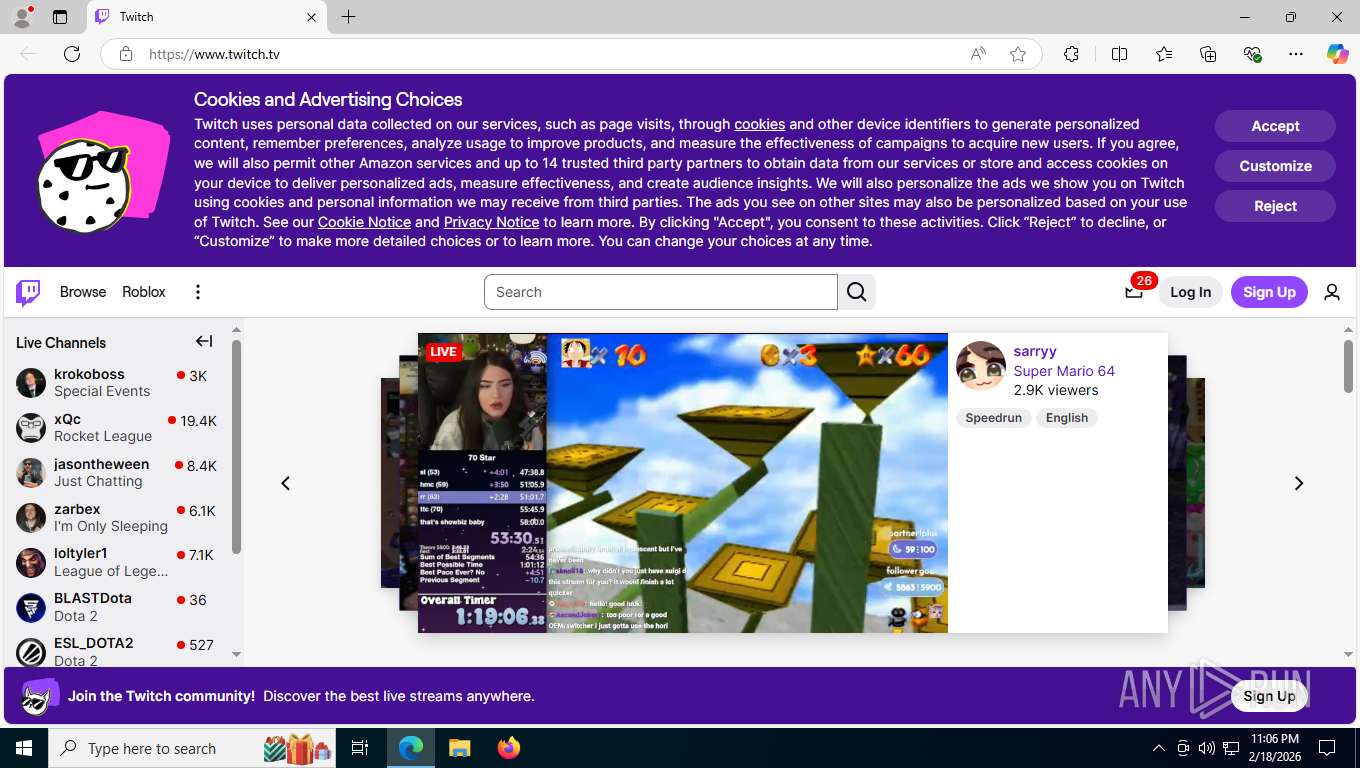Open zarbex channel avatar
The width and height of the screenshot is (1360, 768).
(x=31, y=518)
